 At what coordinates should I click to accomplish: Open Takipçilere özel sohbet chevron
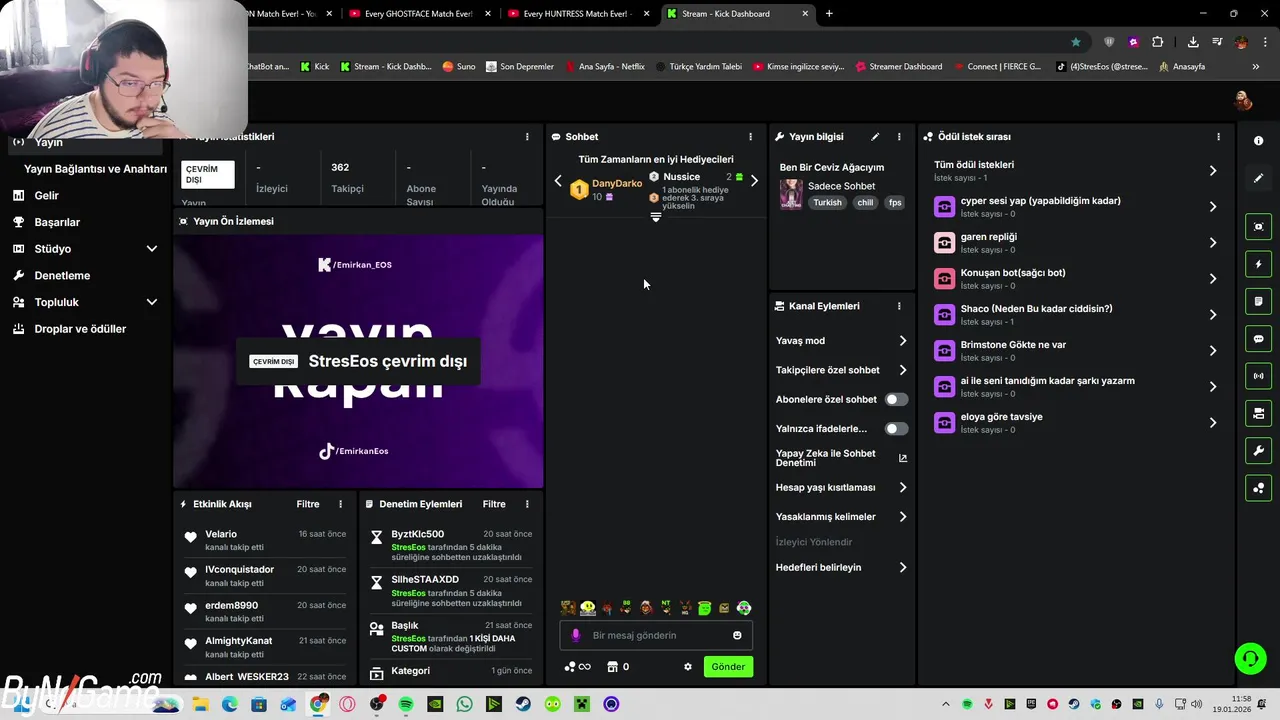tap(903, 370)
